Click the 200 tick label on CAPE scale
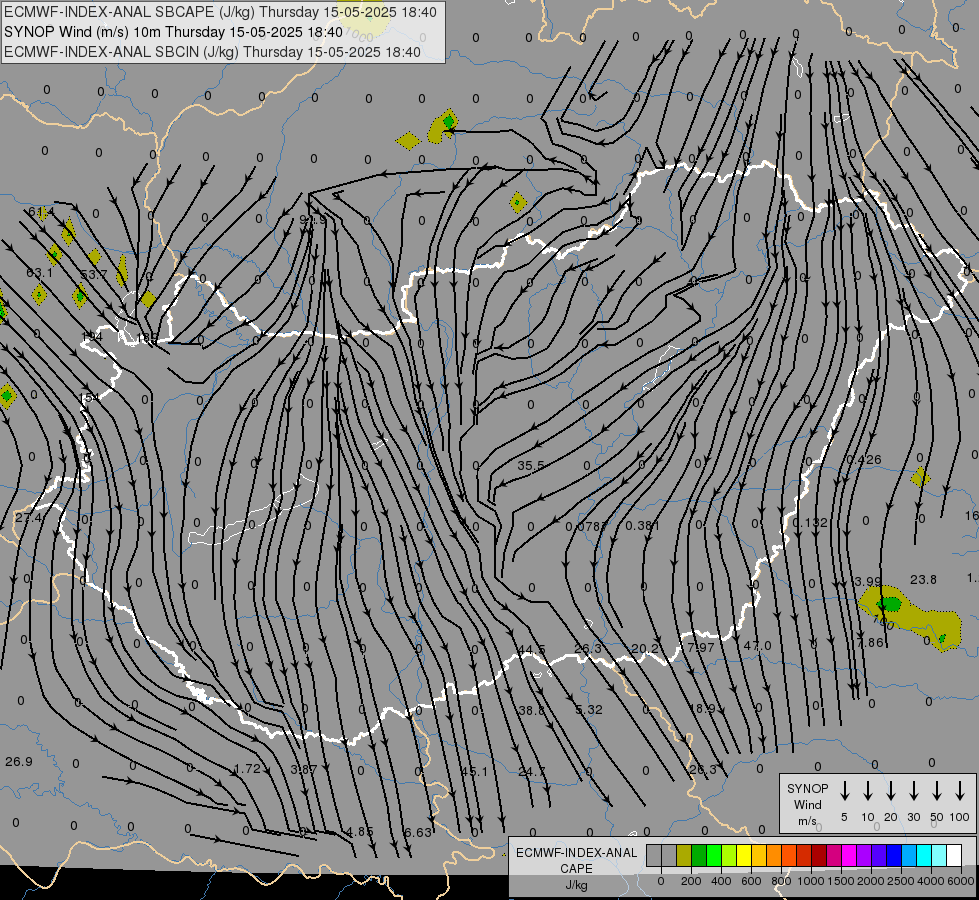Image resolution: width=979 pixels, height=900 pixels. coord(691,881)
